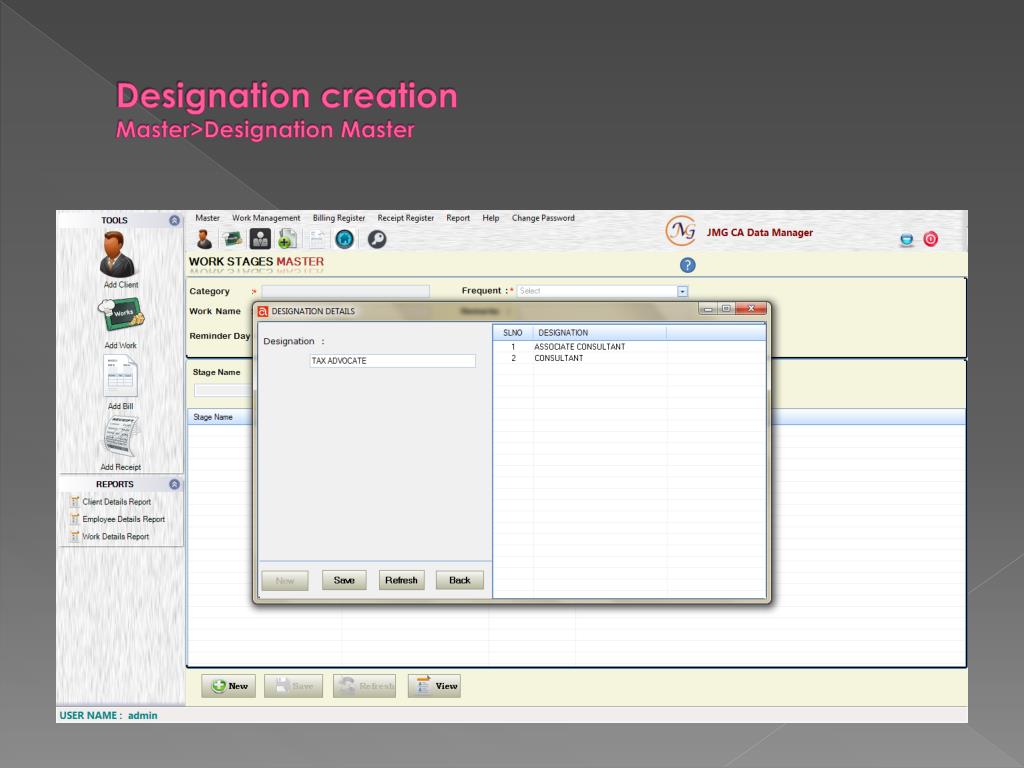This screenshot has width=1024, height=768.
Task: Open Client Details Report link
Action: (x=117, y=502)
